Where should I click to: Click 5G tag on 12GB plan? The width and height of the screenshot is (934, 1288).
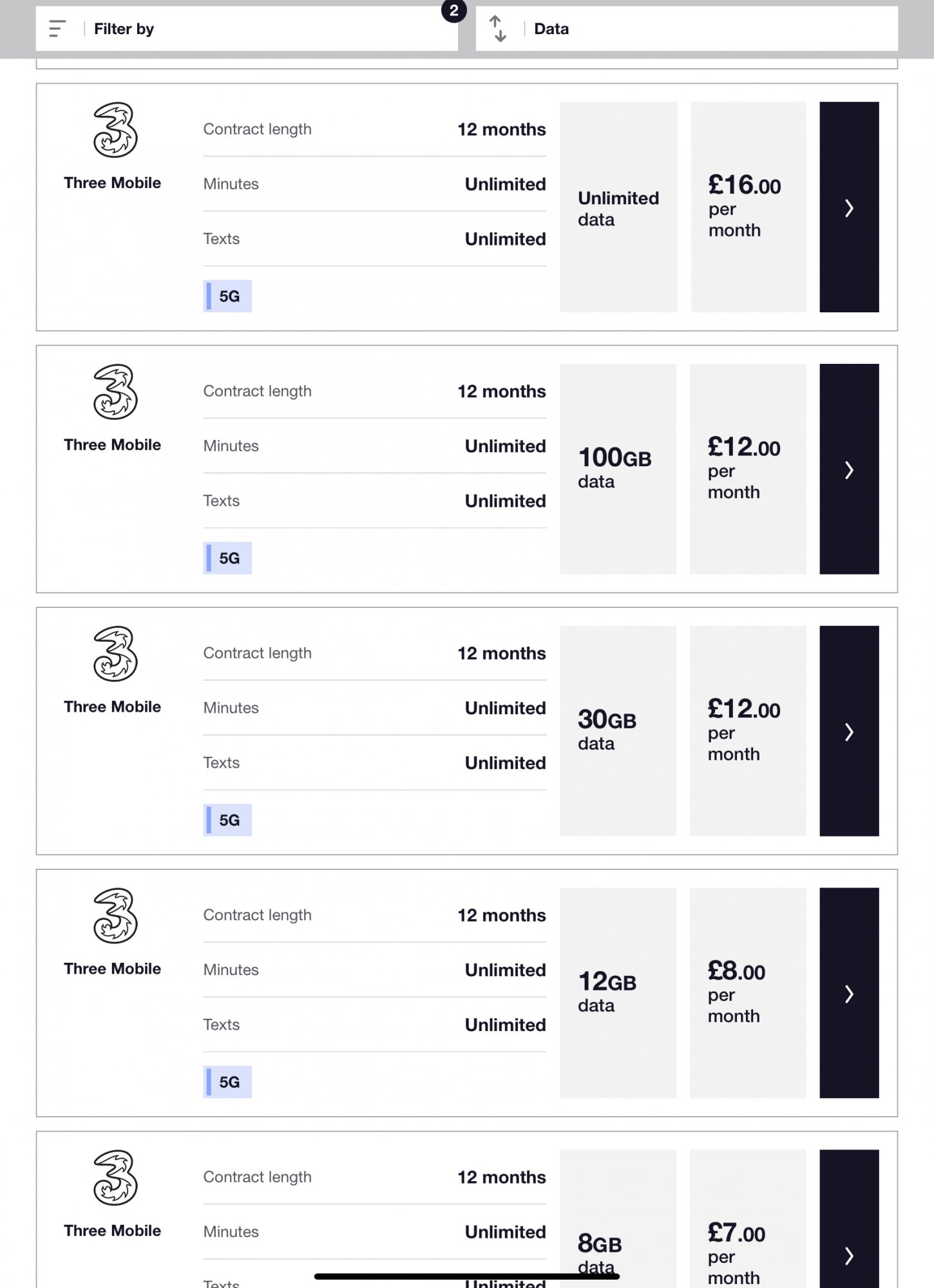(228, 1082)
